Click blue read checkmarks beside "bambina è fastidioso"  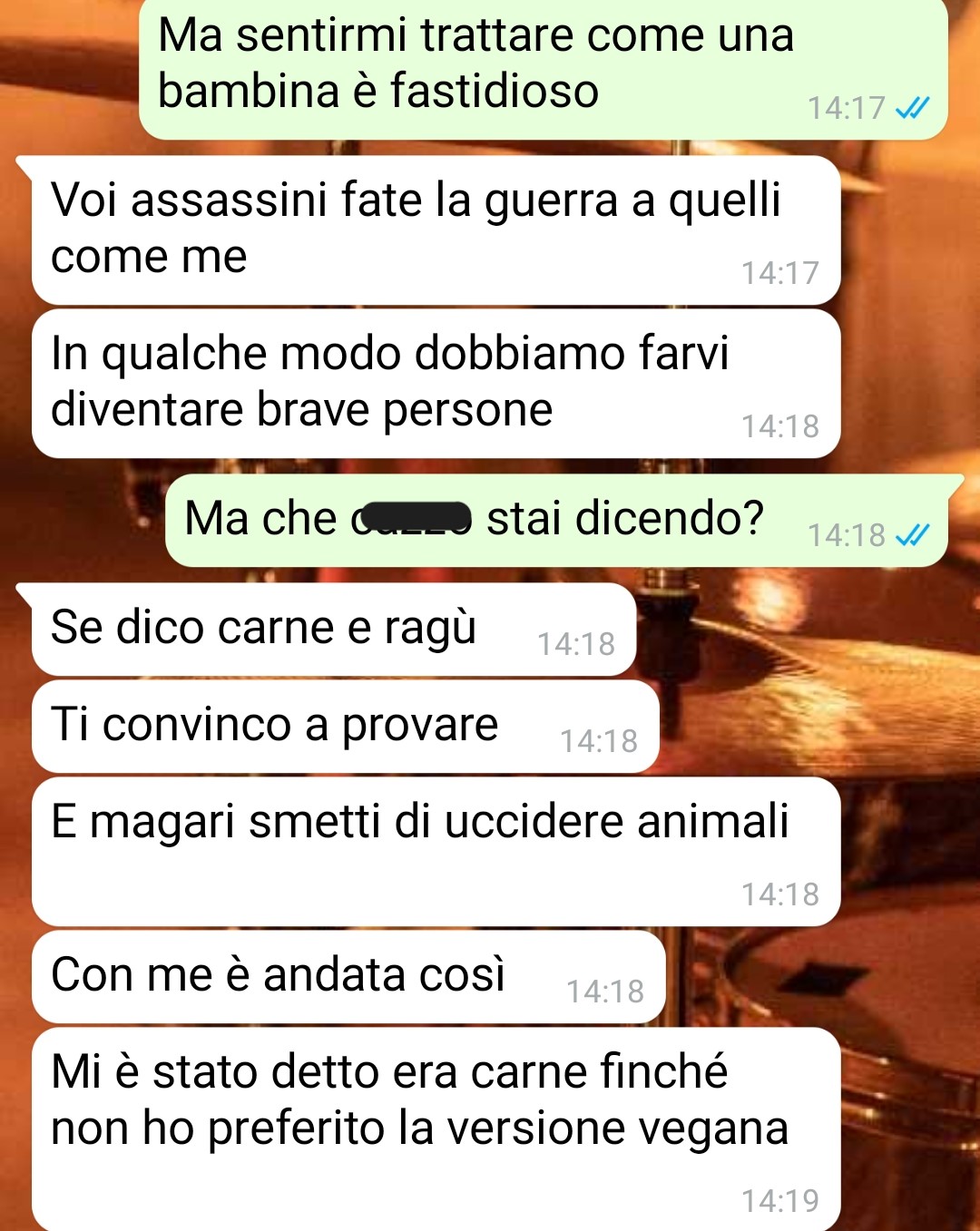pyautogui.click(x=912, y=109)
